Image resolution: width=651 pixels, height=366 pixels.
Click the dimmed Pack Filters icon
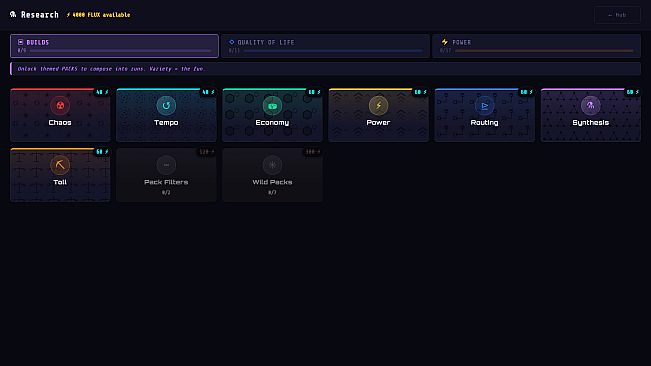tap(166, 165)
